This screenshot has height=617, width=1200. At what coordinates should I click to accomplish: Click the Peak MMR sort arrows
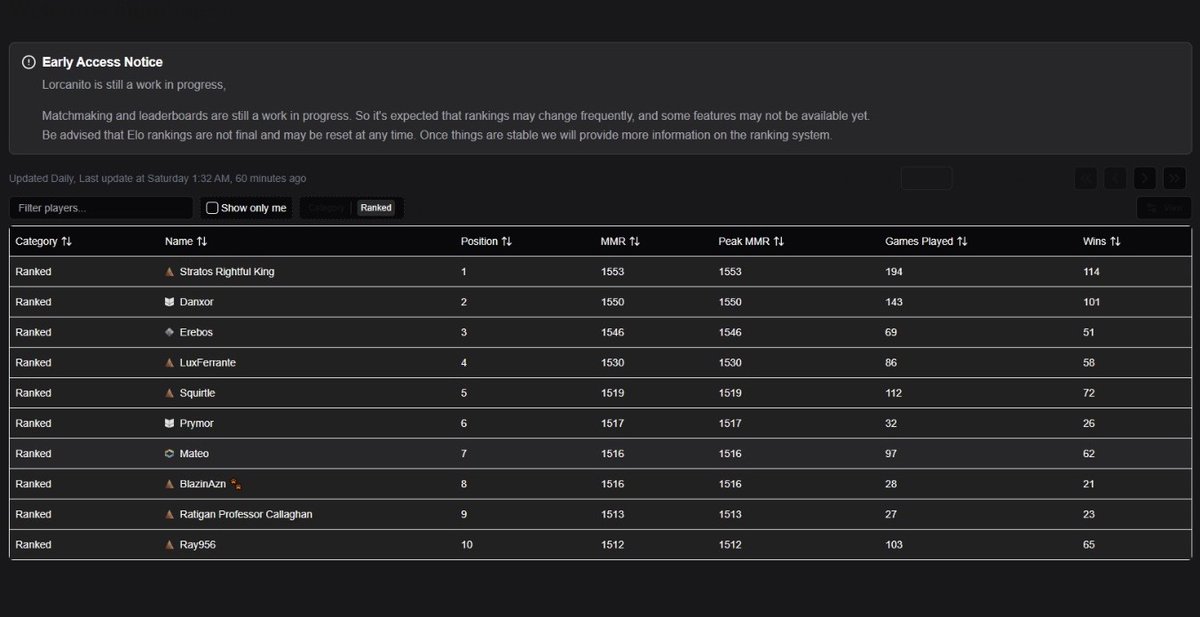779,242
